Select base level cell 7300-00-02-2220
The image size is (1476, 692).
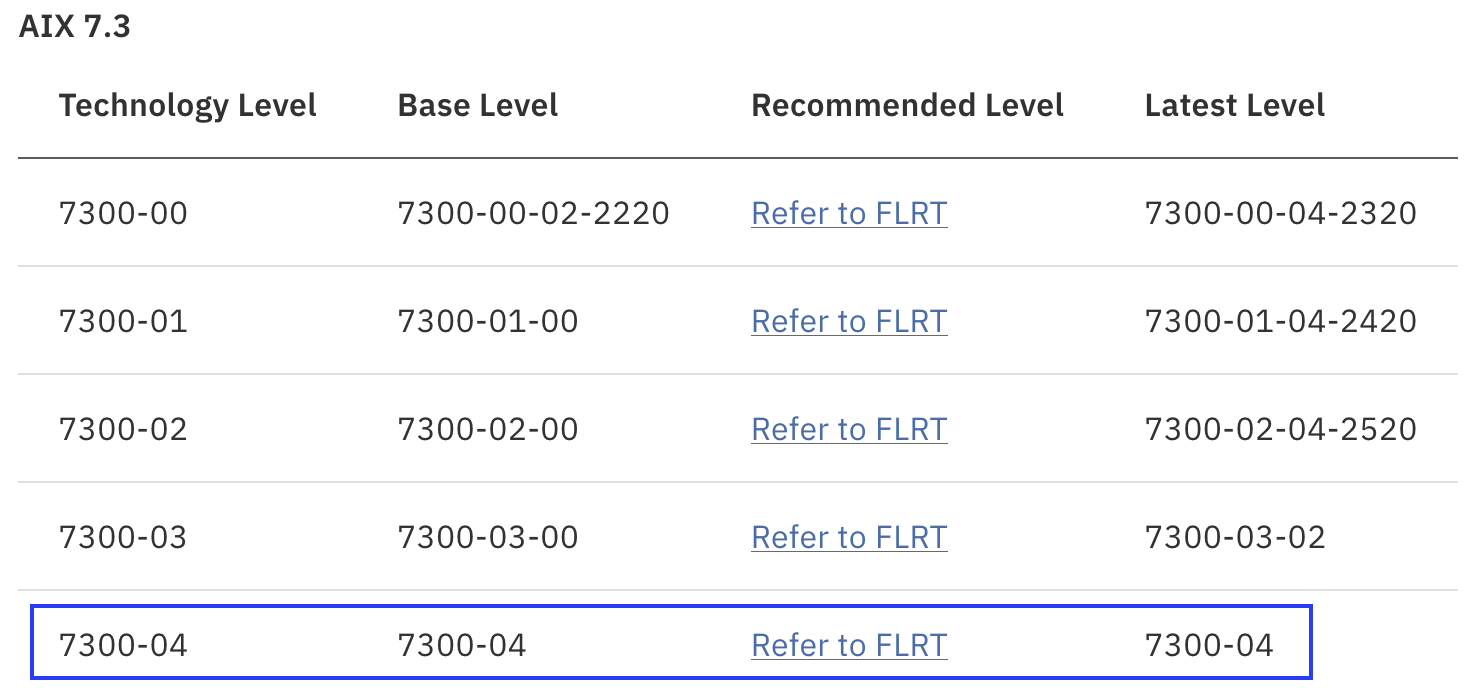(x=534, y=213)
